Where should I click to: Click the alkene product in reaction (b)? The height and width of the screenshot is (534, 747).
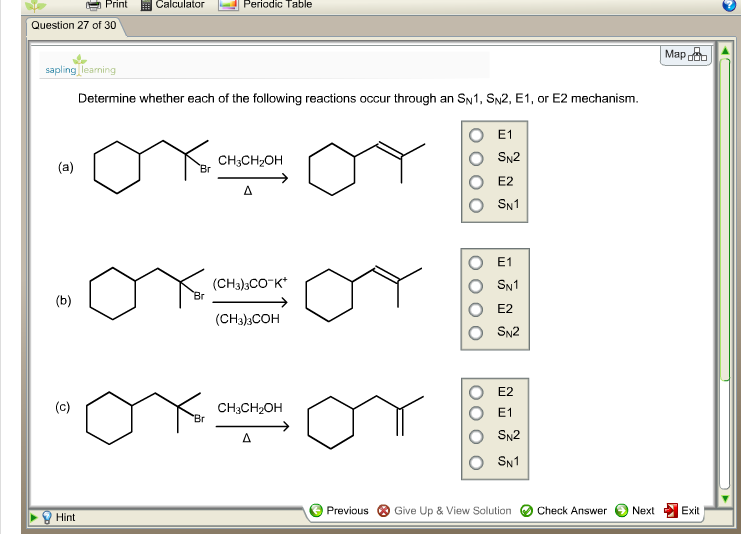pos(363,293)
